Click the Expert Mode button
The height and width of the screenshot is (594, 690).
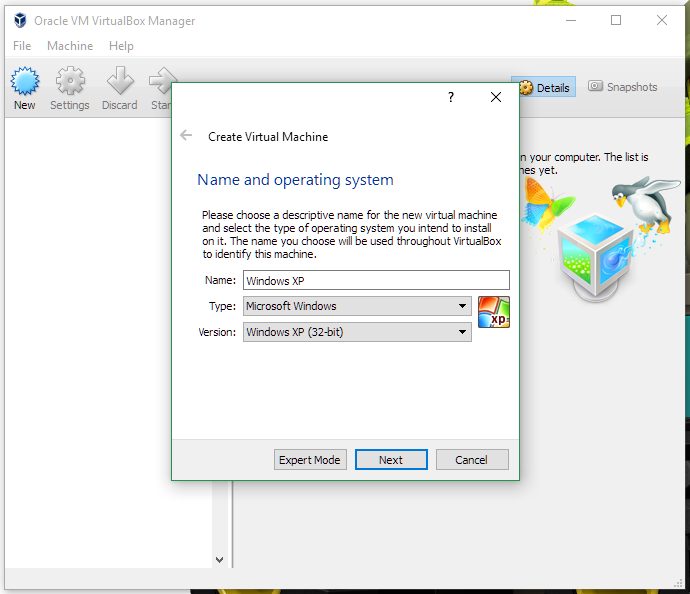tap(310, 460)
